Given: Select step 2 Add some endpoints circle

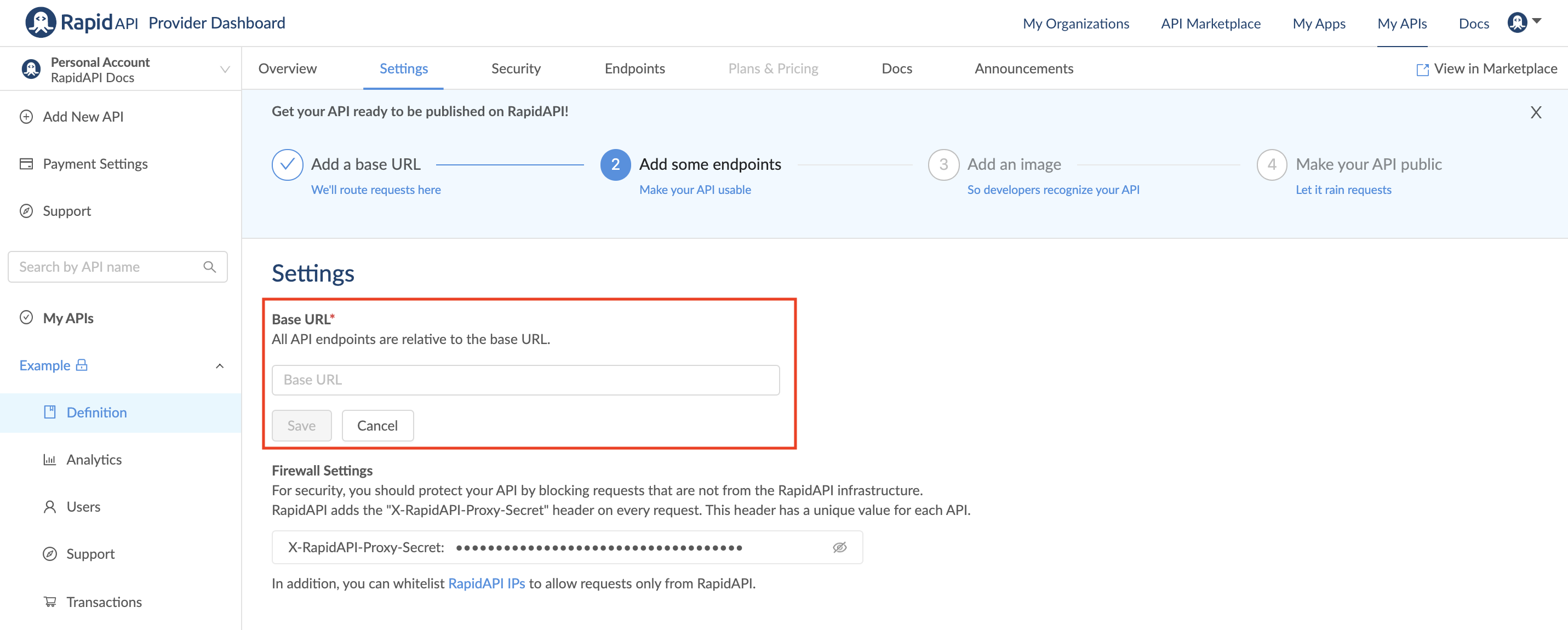Looking at the screenshot, I should coord(615,164).
